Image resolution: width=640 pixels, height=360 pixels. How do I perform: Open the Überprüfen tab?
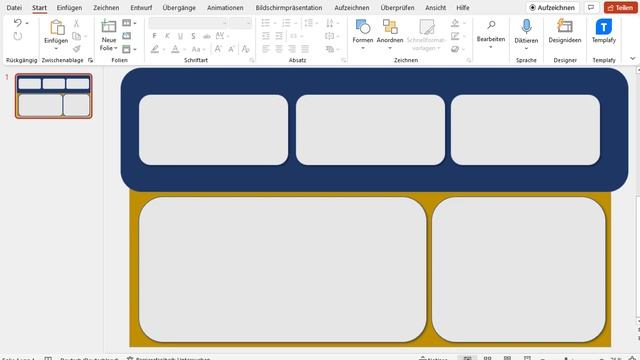tap(397, 8)
